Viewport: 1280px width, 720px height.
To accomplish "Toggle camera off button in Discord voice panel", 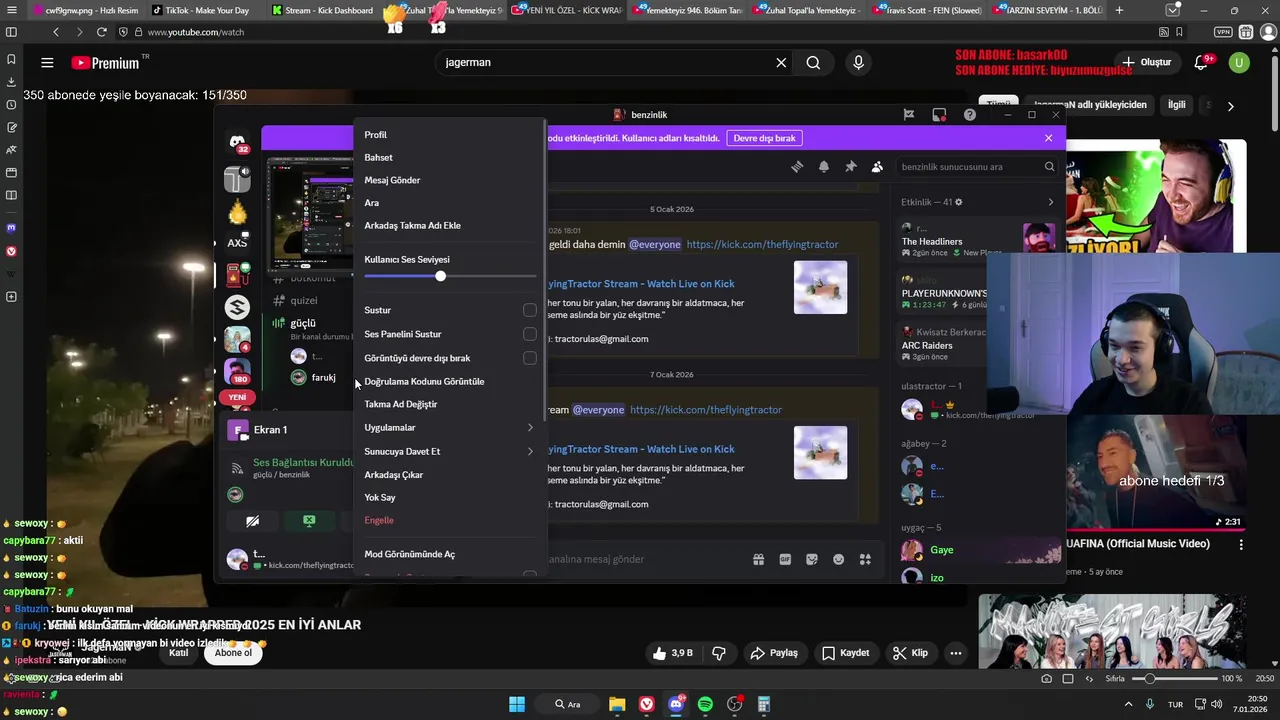I will [x=253, y=521].
